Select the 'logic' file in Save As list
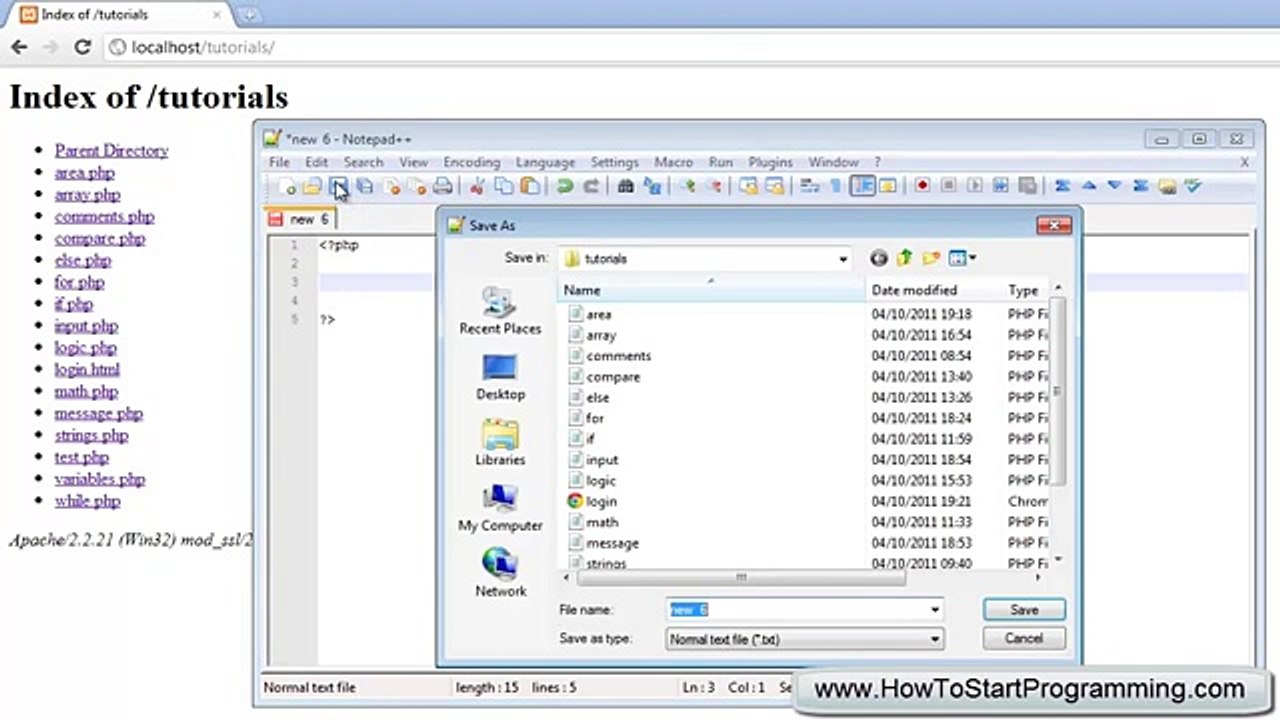Image resolution: width=1280 pixels, height=720 pixels. (601, 481)
